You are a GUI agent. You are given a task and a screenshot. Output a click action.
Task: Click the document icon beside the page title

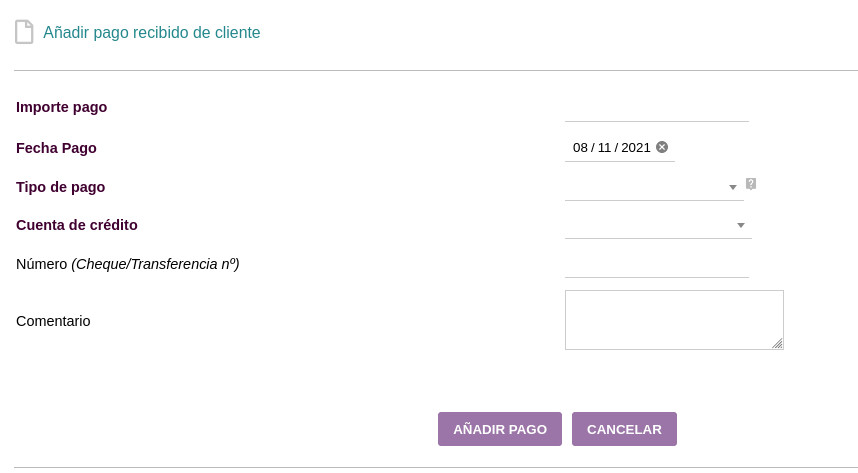click(x=24, y=32)
